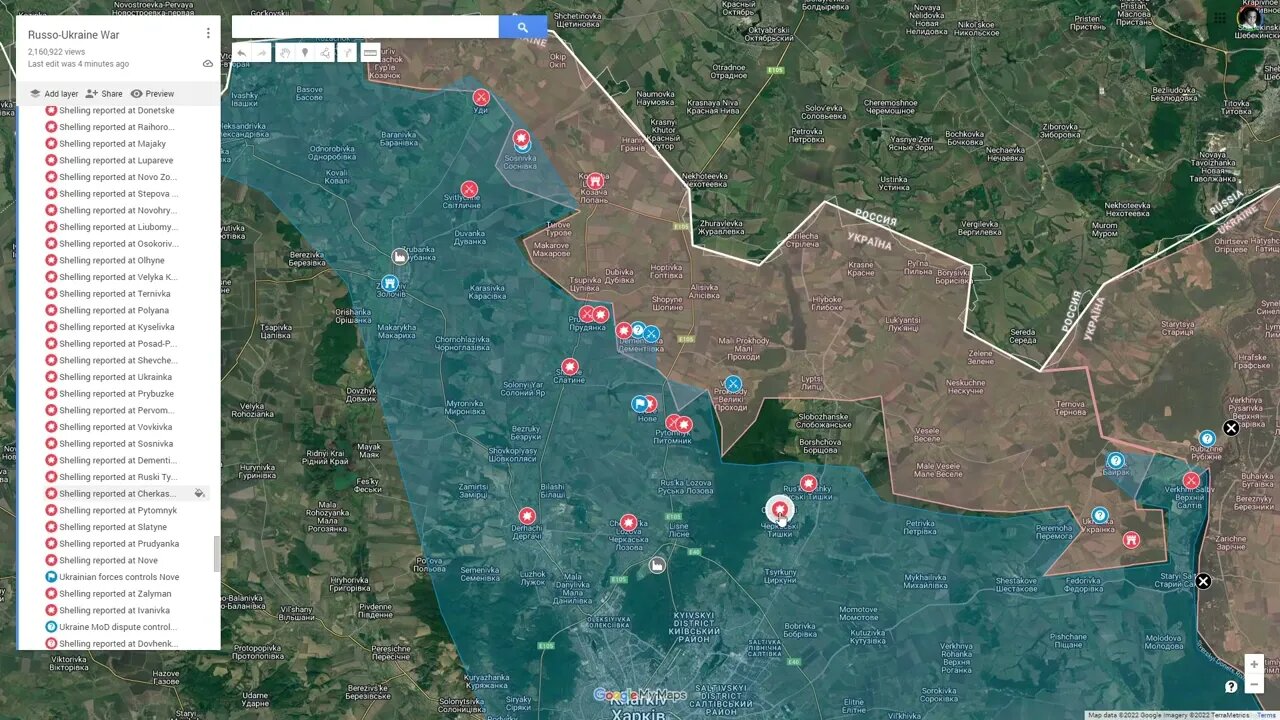The height and width of the screenshot is (720, 1280).
Task: Select the Add directions tool
Action: [348, 53]
